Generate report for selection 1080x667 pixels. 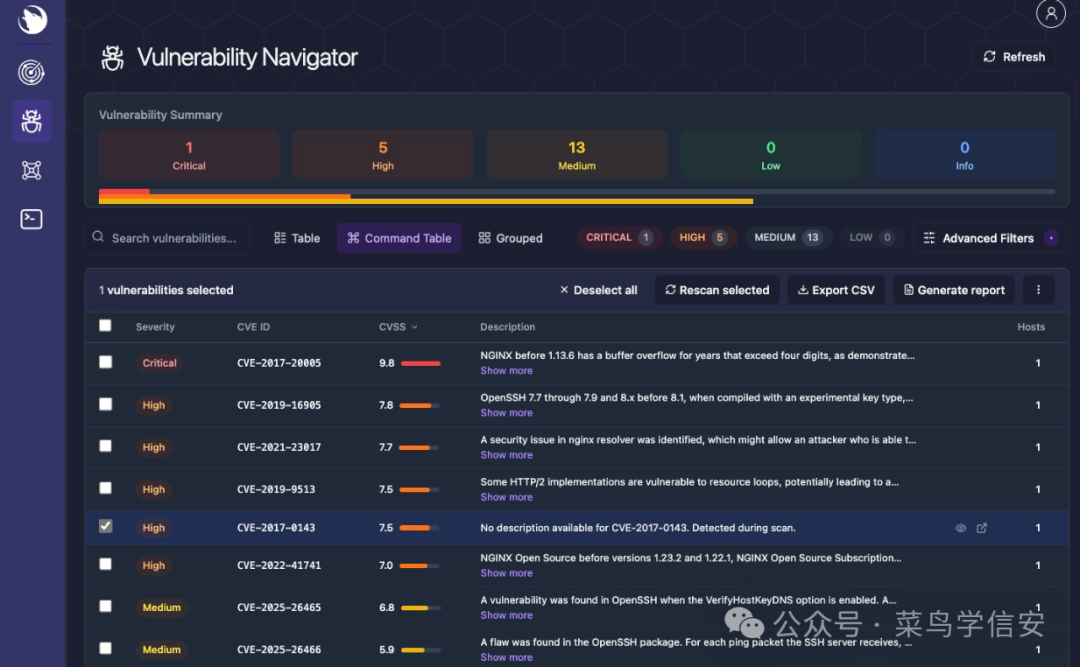(954, 290)
